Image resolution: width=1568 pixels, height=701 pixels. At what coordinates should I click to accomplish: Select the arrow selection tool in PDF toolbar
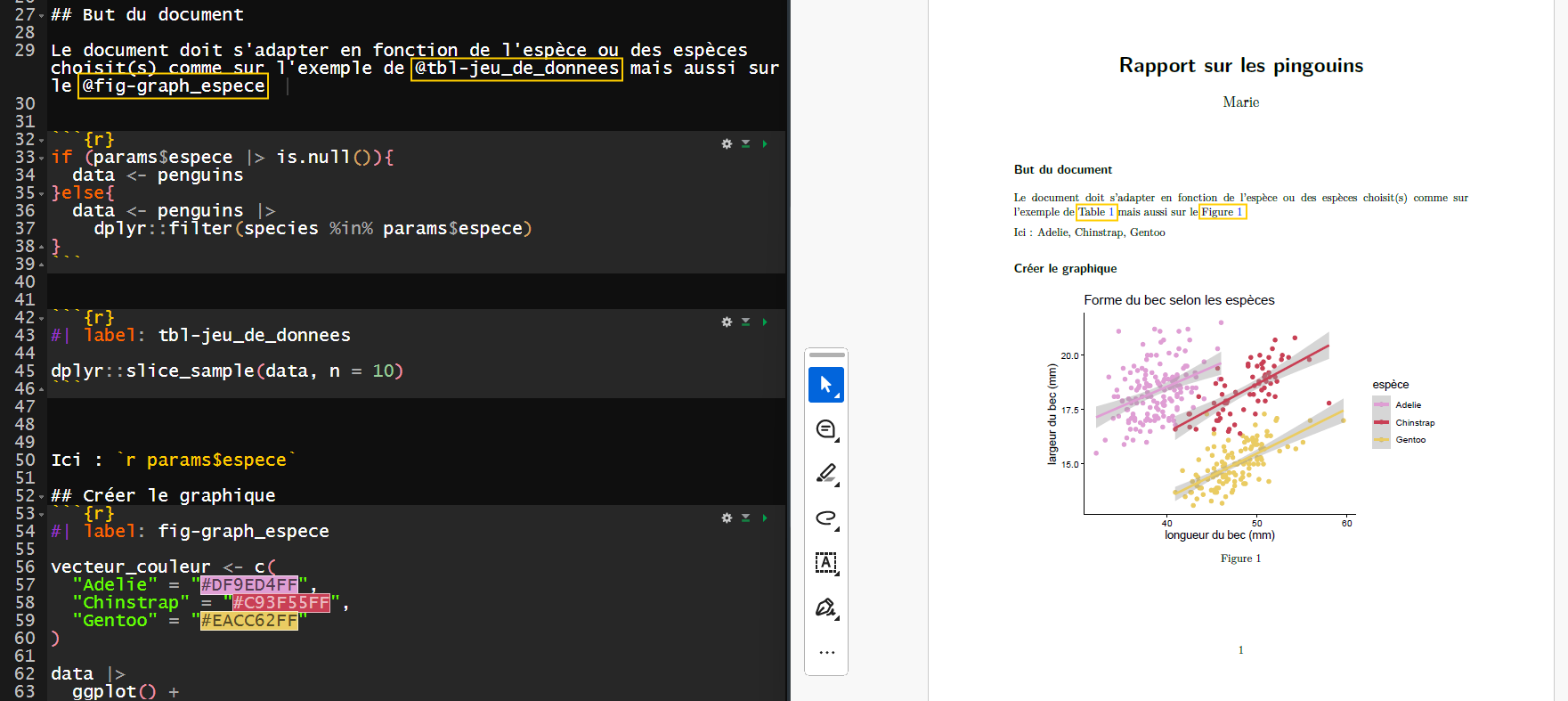pos(825,385)
